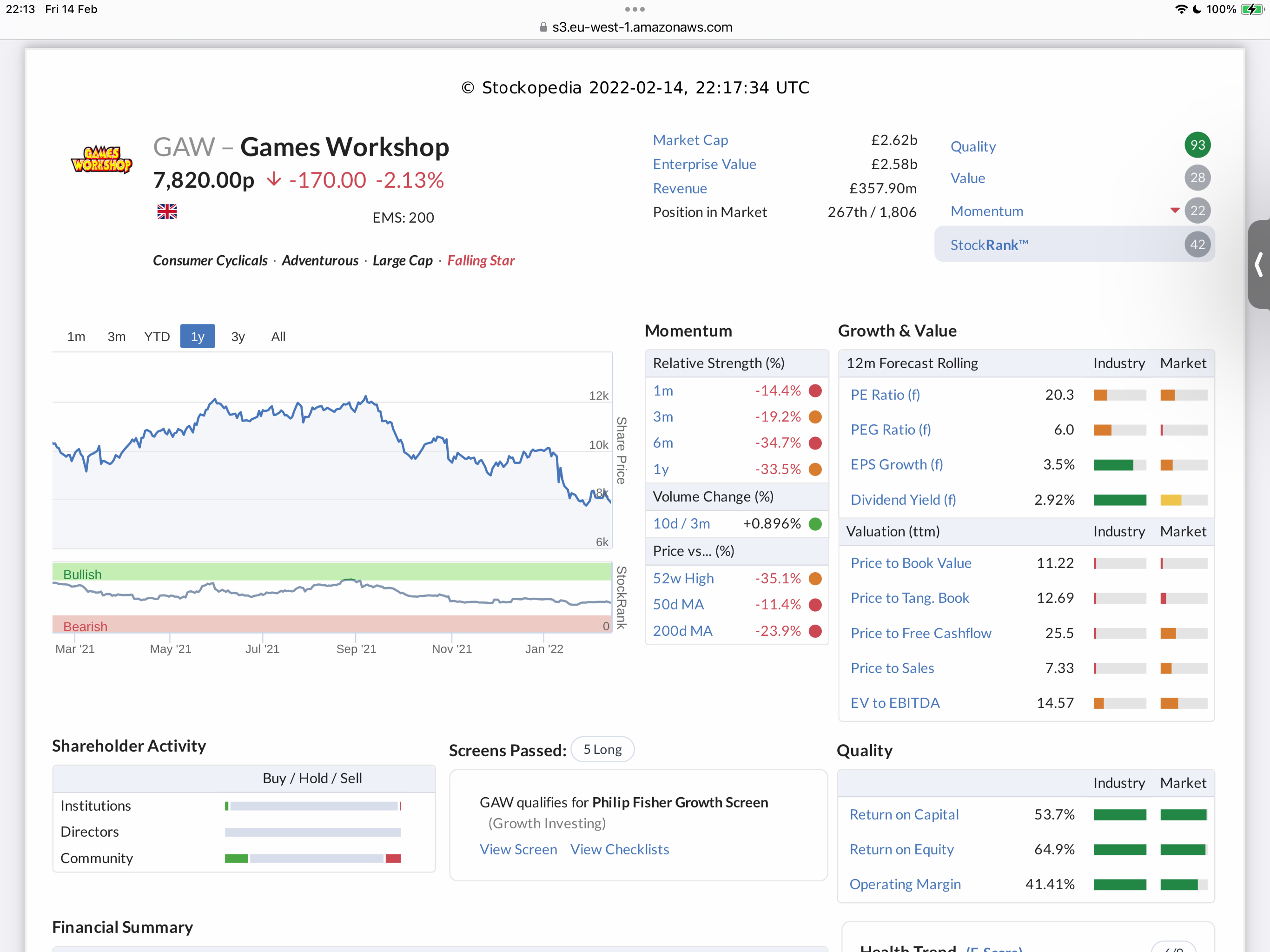Screen dimensions: 1270x952
Task: Click the Bullish zone of StockRank chart
Action: pos(332,572)
